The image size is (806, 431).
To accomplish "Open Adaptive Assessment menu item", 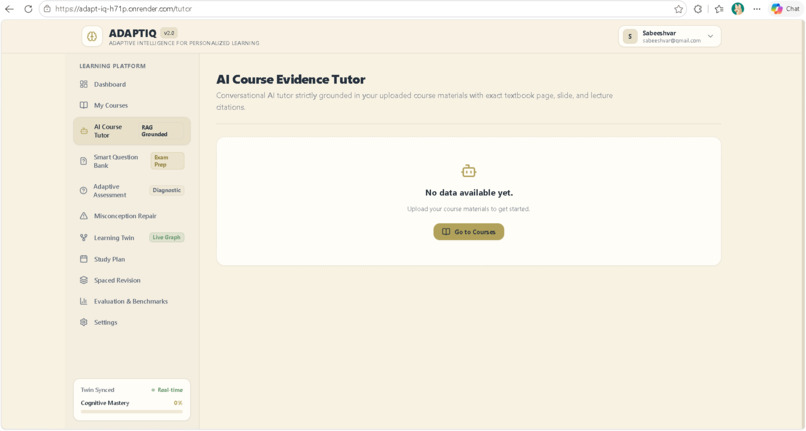I will [132, 190].
